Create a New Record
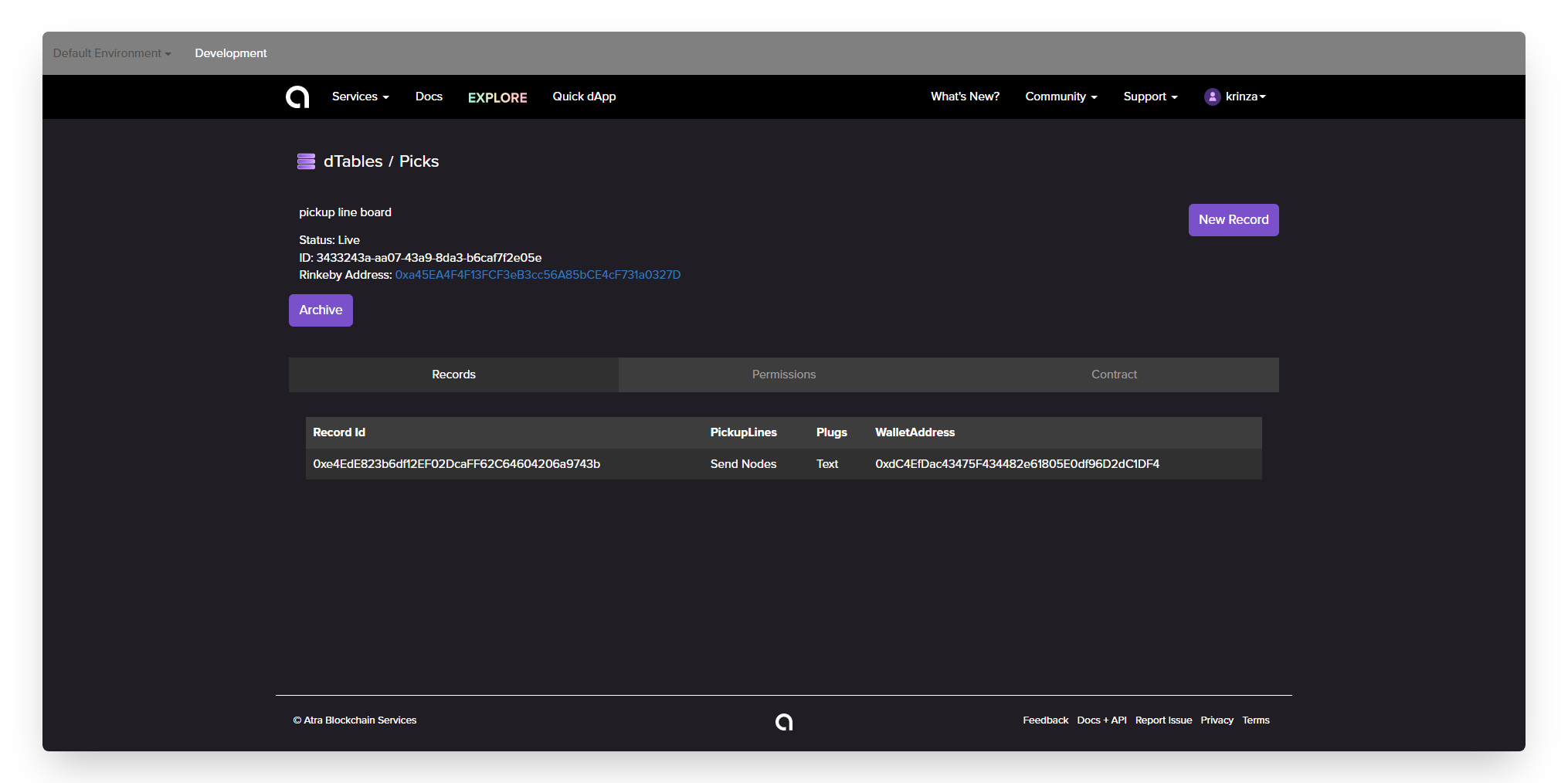The width and height of the screenshot is (1568, 783). 1234,220
